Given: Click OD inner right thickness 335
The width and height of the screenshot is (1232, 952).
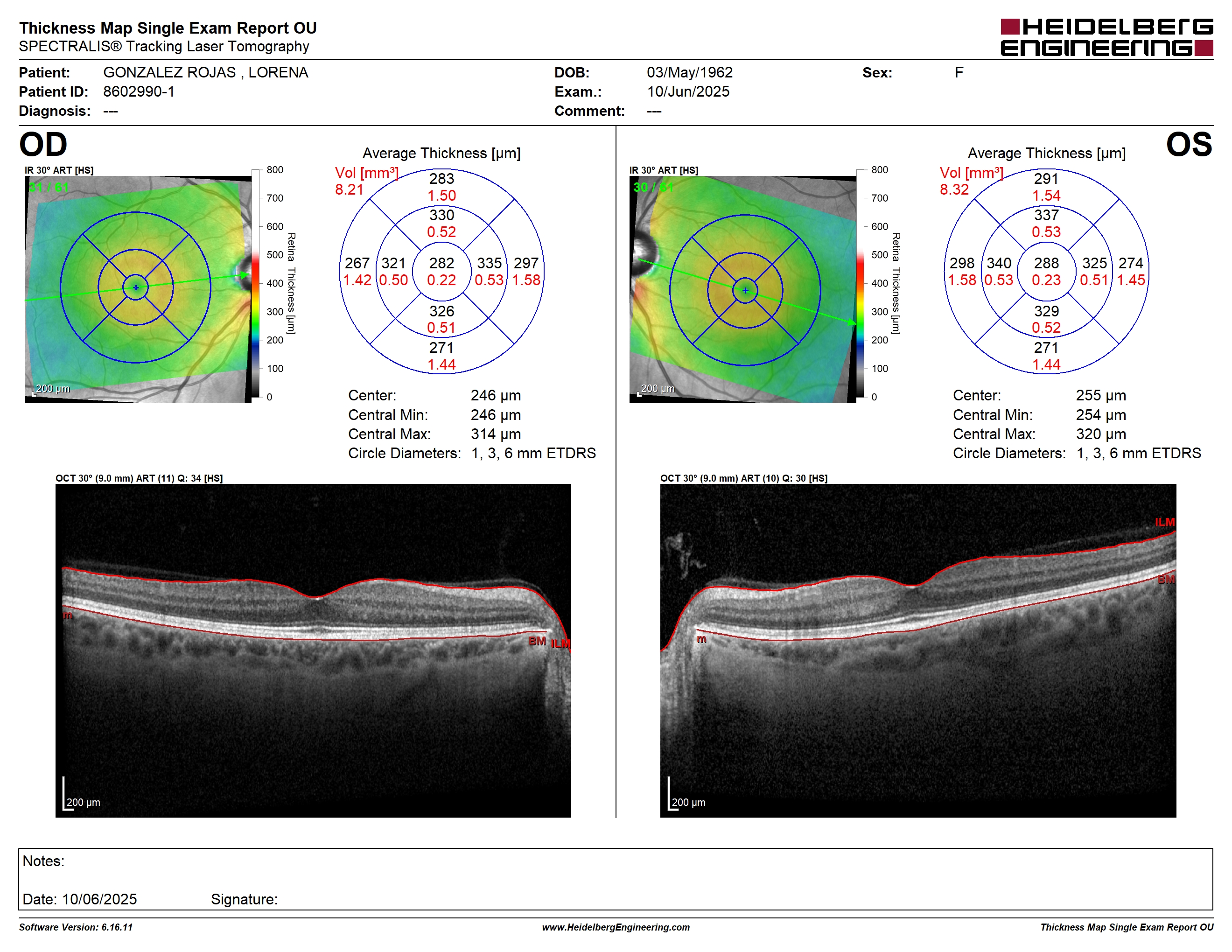Looking at the screenshot, I should tap(489, 263).
